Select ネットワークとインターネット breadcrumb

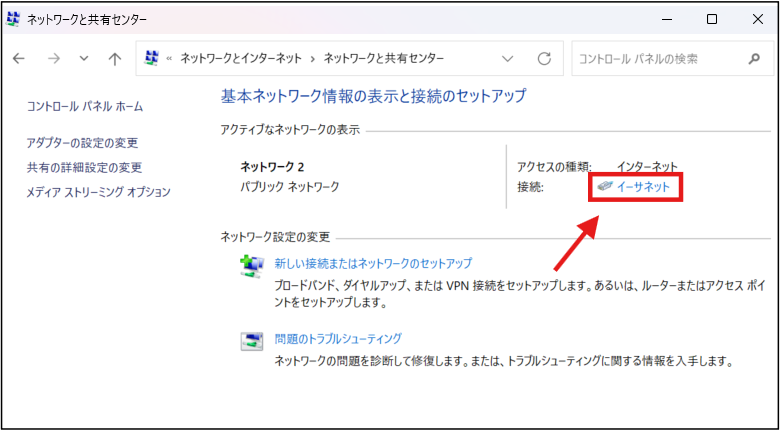coord(241,58)
